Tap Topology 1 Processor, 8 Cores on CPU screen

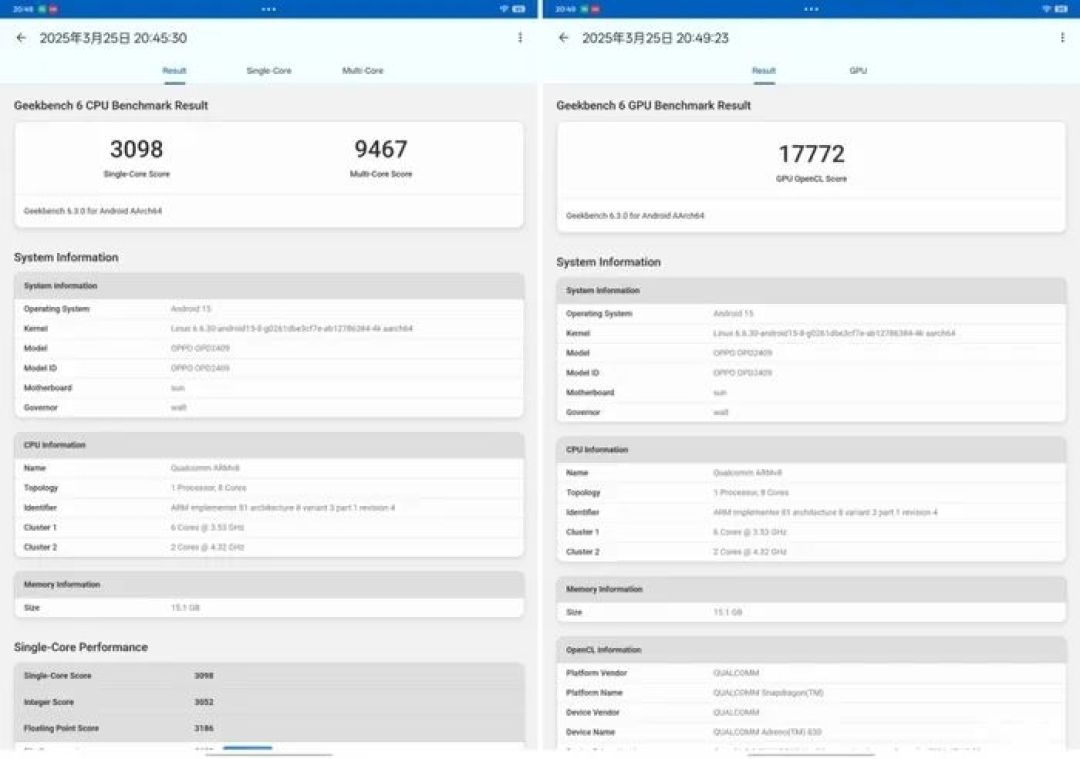click(208, 488)
